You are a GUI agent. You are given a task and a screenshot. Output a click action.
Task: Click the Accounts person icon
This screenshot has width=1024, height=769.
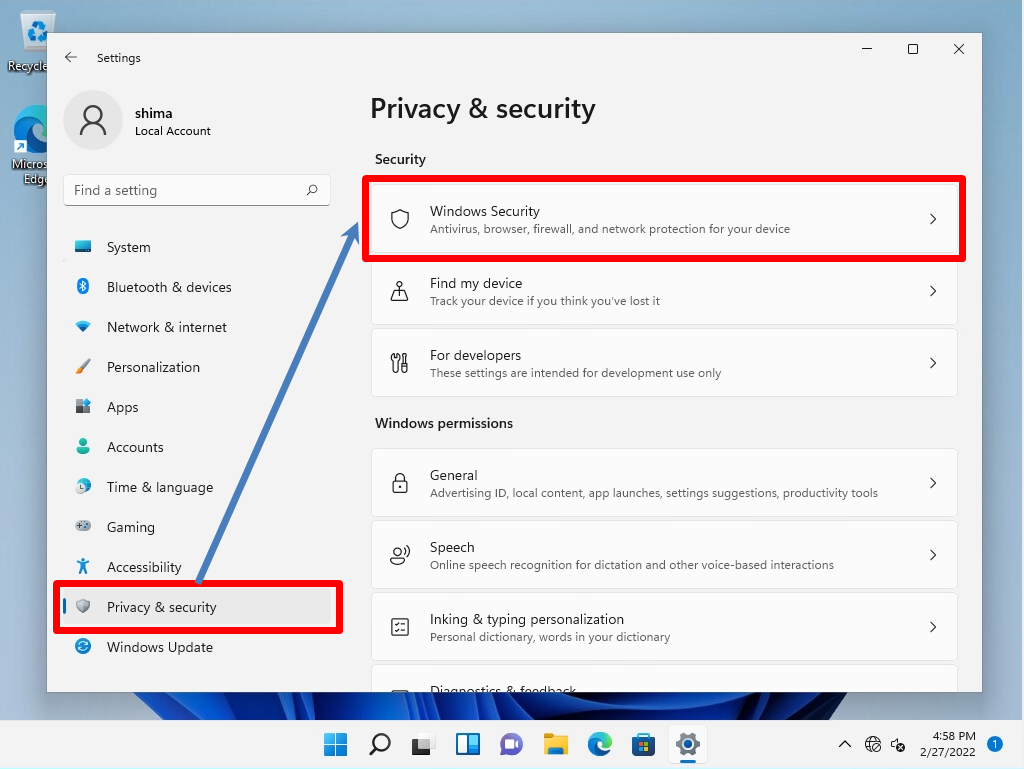tap(83, 447)
